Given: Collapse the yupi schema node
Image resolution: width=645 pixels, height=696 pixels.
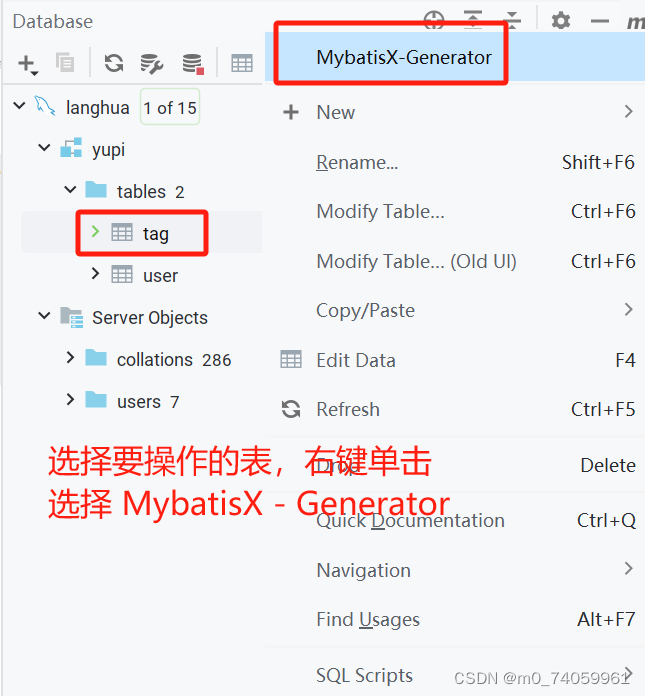Looking at the screenshot, I should pos(44,147).
